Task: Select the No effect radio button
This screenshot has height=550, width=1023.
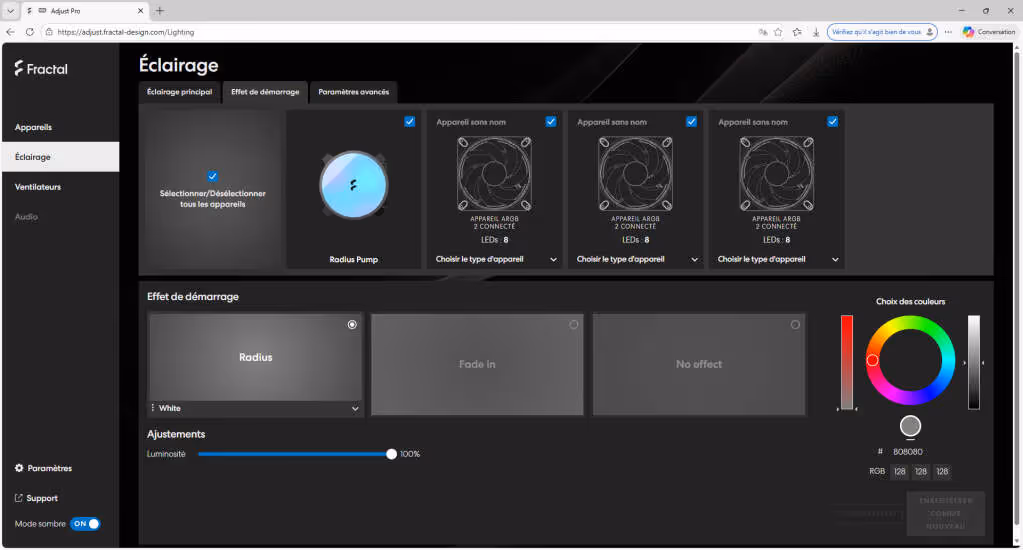Action: (x=795, y=324)
